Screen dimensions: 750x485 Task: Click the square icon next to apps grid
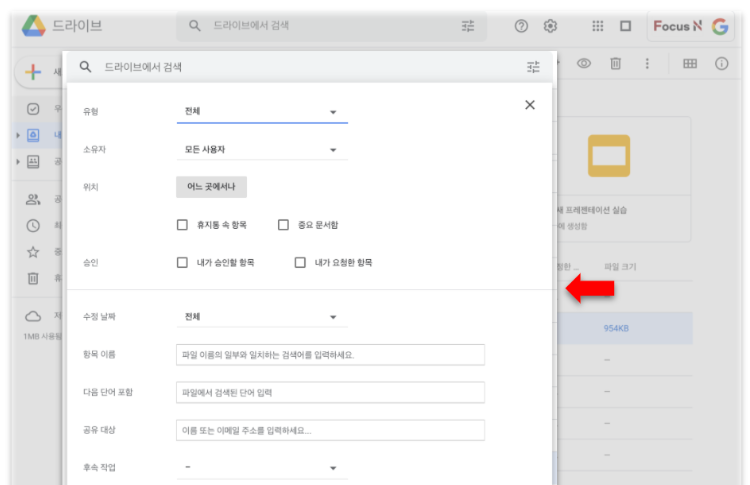tap(626, 26)
